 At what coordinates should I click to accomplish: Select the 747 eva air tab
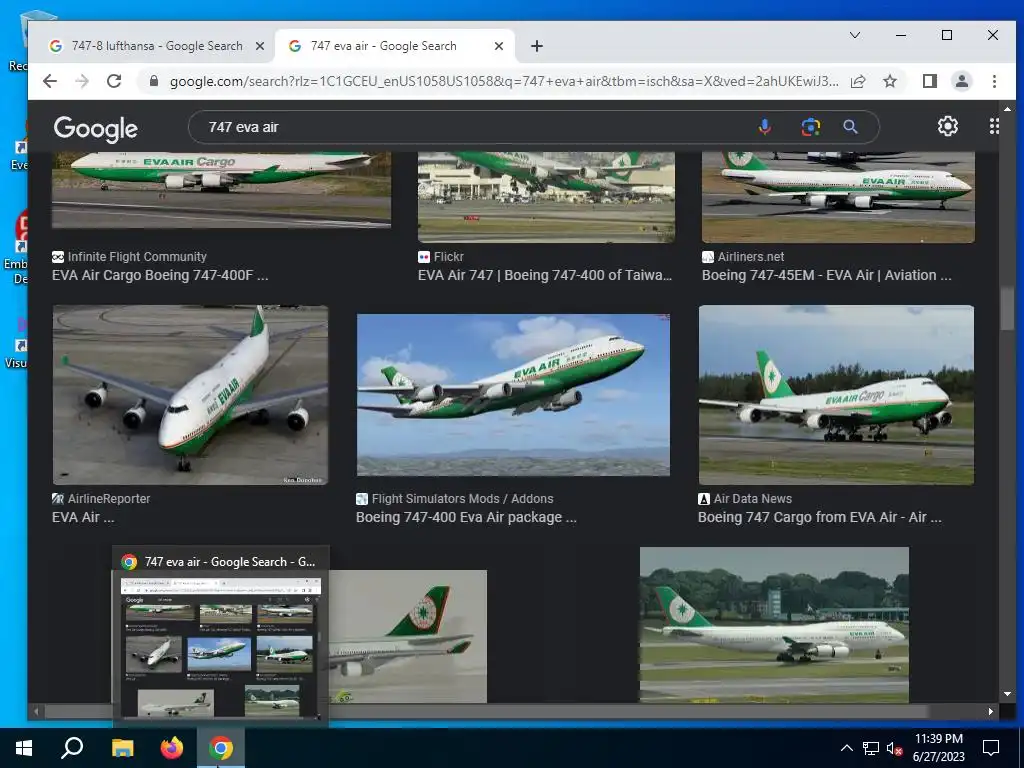coord(394,46)
